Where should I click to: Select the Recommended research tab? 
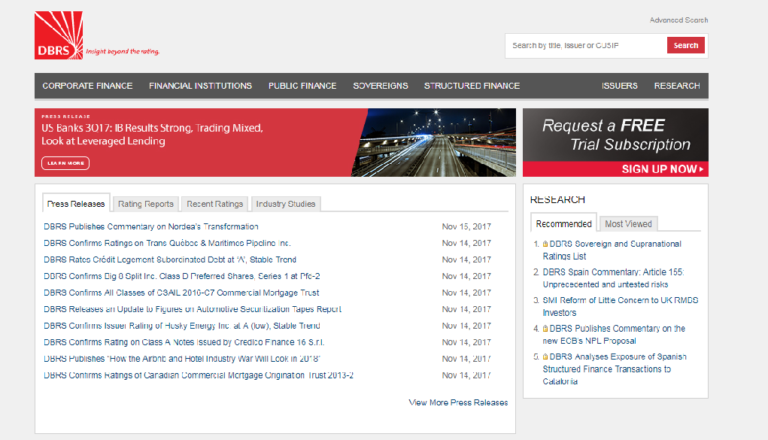coord(564,223)
